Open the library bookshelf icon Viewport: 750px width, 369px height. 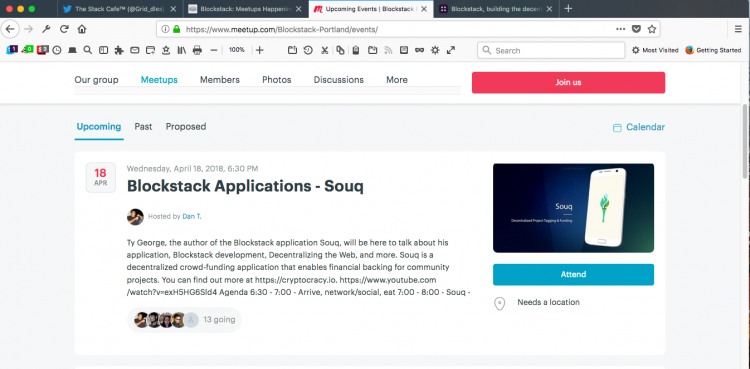tap(182, 50)
